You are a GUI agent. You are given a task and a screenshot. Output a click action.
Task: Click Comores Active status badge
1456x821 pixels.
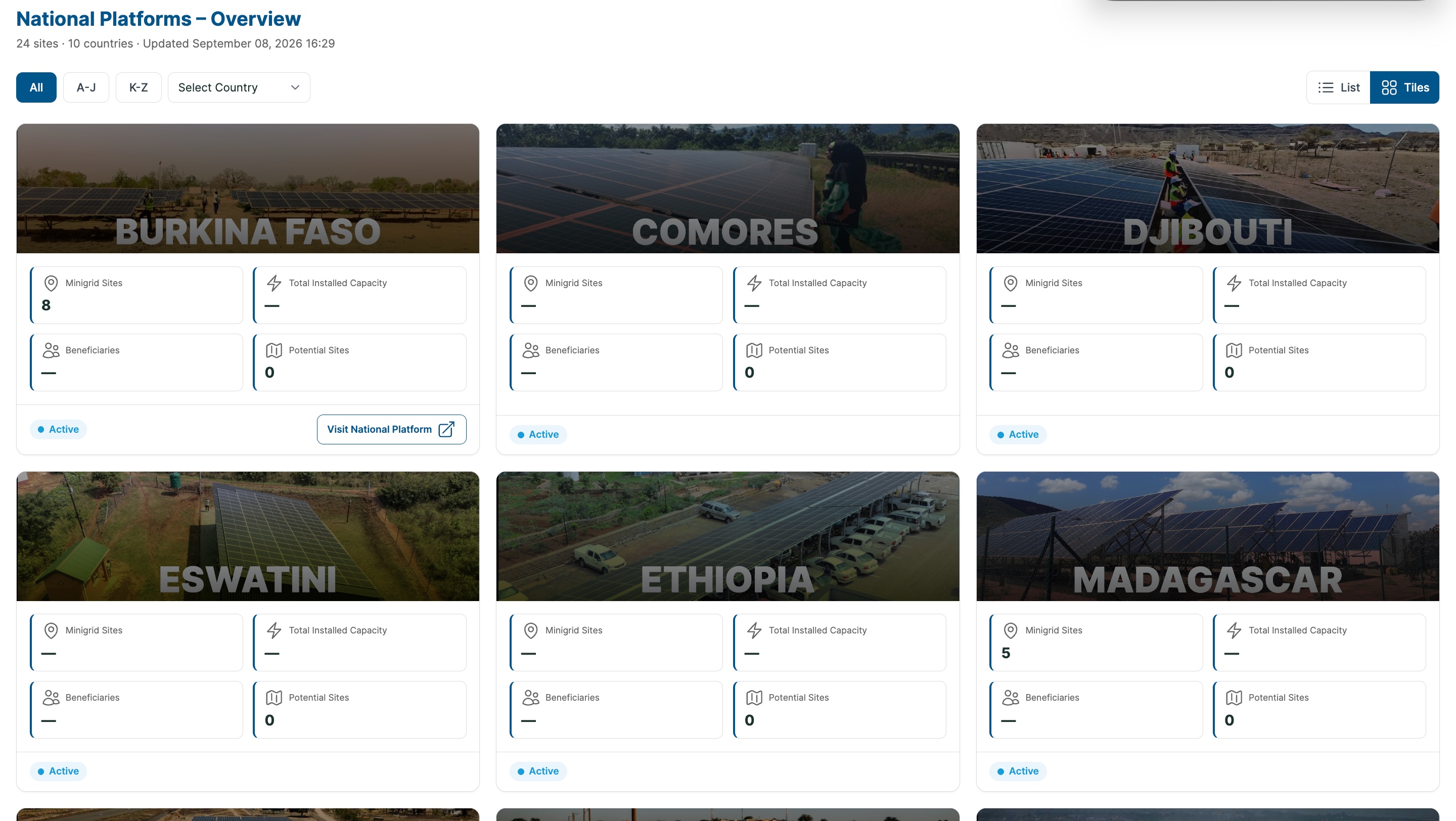538,435
